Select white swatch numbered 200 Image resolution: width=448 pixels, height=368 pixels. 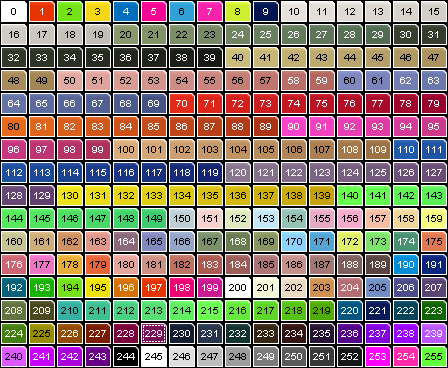(238, 288)
